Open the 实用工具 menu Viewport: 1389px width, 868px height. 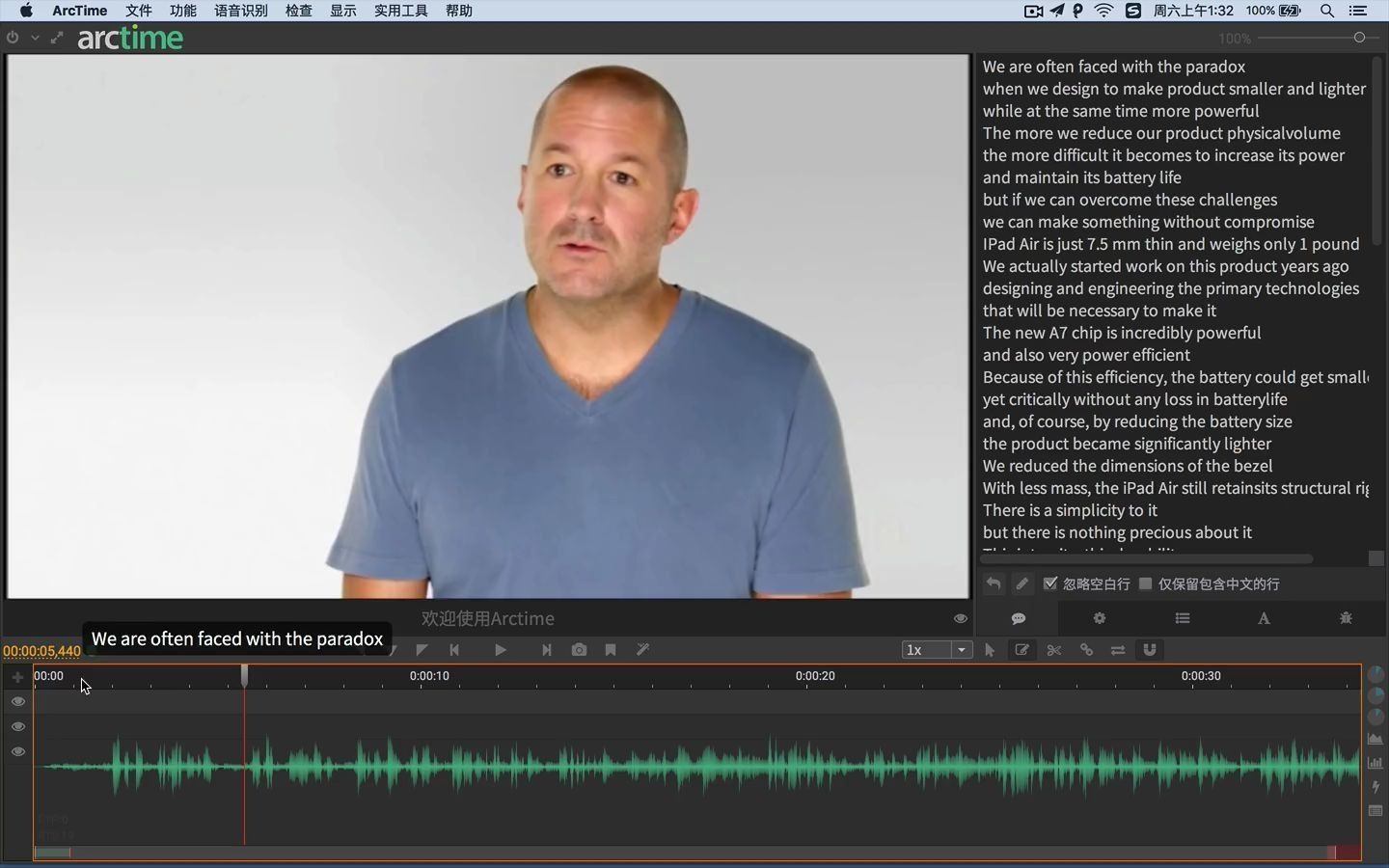(401, 11)
